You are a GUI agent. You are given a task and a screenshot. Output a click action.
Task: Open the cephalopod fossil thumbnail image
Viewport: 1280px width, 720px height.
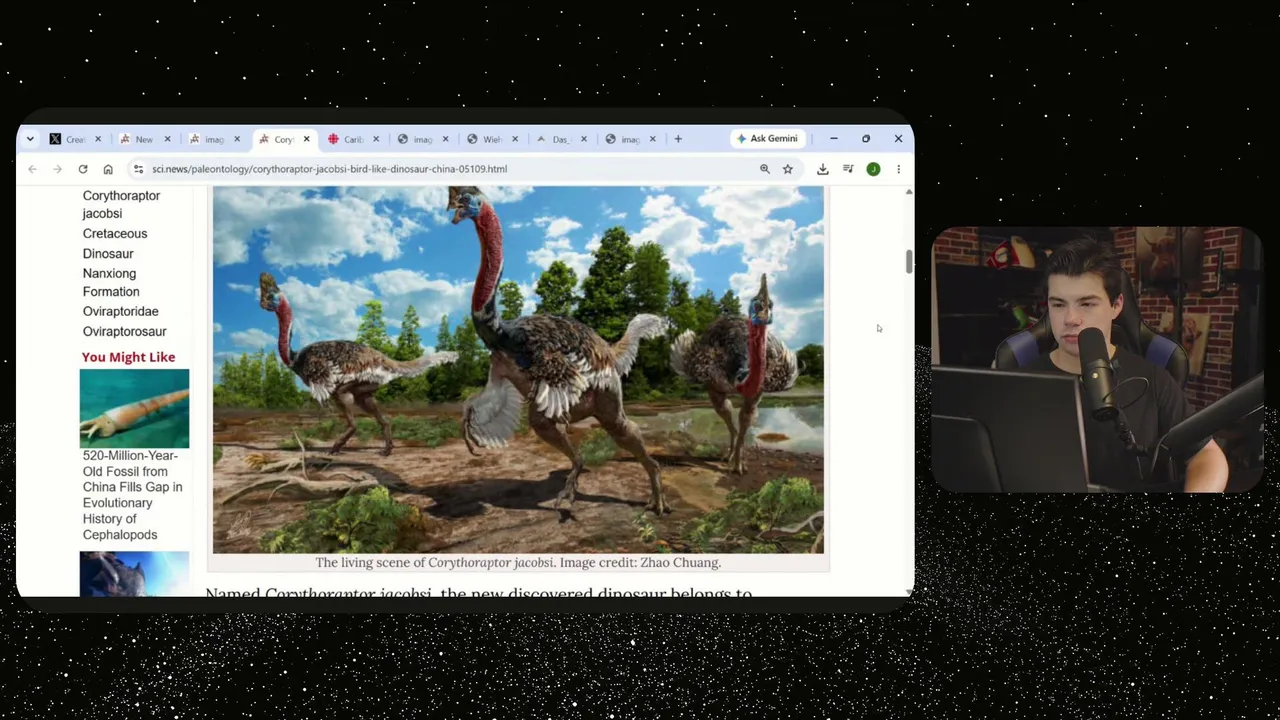(x=134, y=408)
